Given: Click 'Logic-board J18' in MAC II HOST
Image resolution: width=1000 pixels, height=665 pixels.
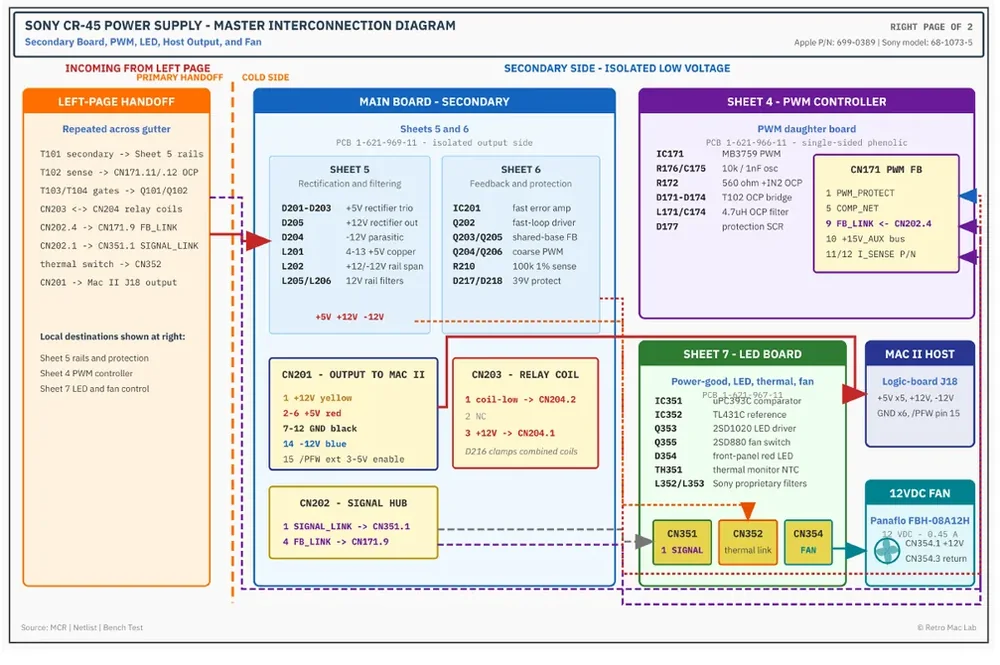Looking at the screenshot, I should (920, 381).
